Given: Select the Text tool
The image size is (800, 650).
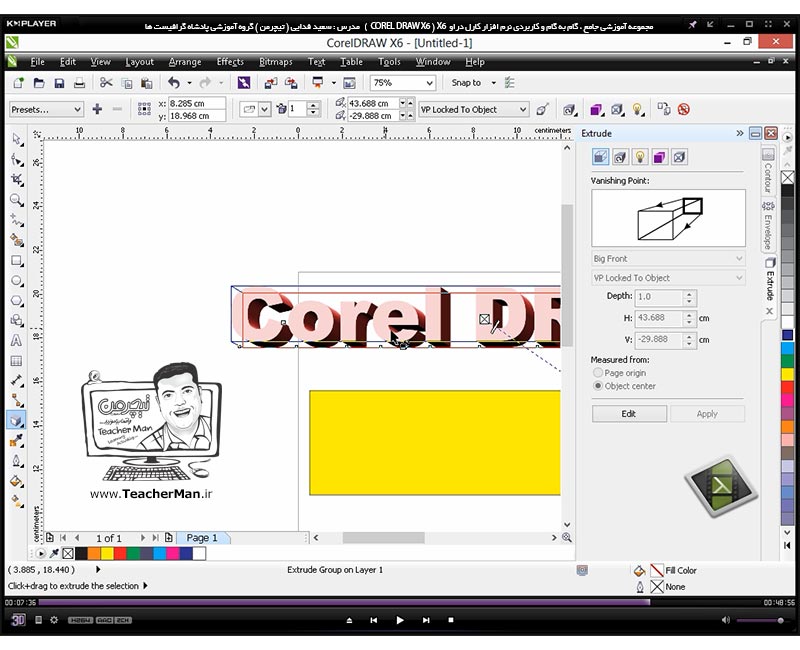Looking at the screenshot, I should pos(16,340).
